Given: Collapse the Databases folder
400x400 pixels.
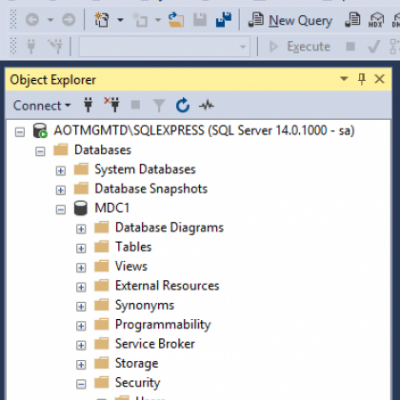Looking at the screenshot, I should (x=40, y=151).
